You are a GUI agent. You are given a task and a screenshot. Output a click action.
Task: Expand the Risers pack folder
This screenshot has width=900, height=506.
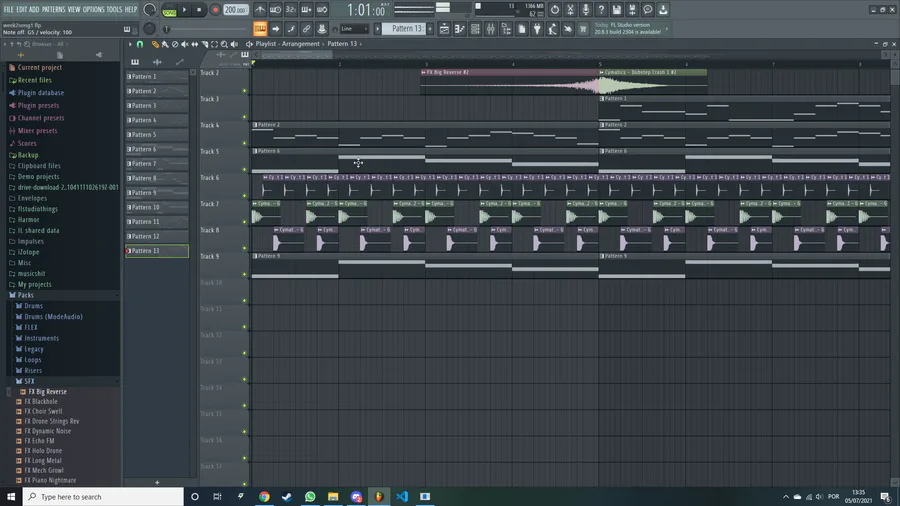pos(33,371)
